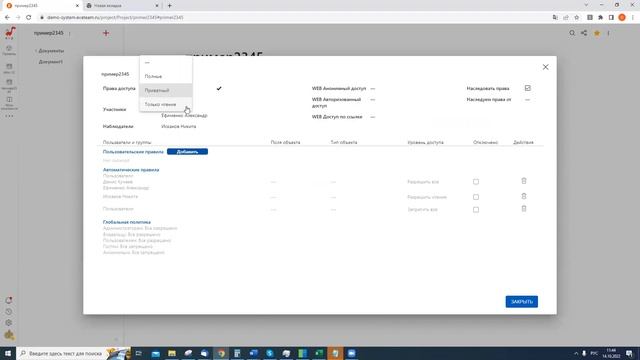Screen dimensions: 640x360
Task: Click the blue 'ЗАКРЫТЬ' button
Action: coord(522,302)
